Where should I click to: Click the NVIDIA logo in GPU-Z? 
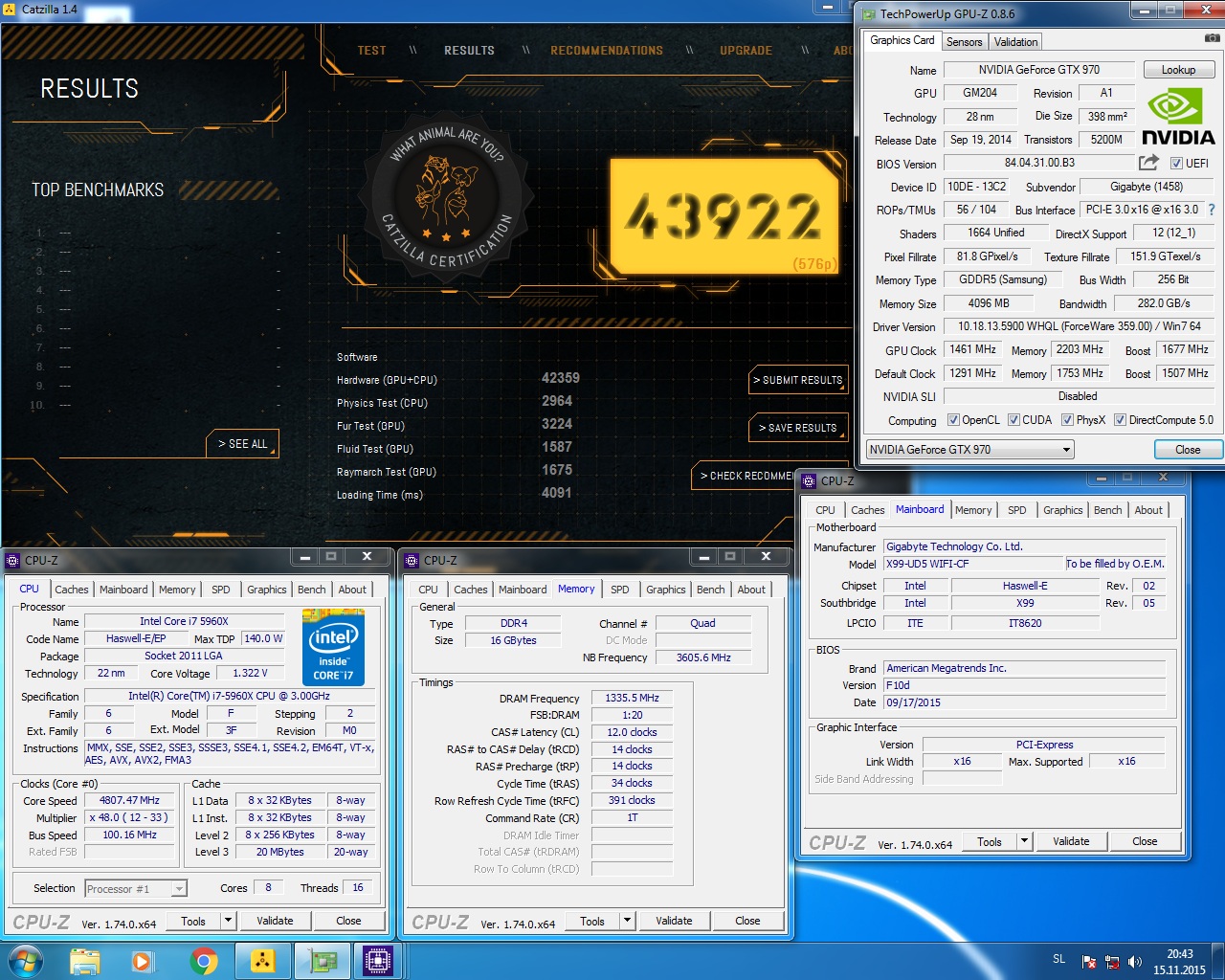pyautogui.click(x=1178, y=117)
